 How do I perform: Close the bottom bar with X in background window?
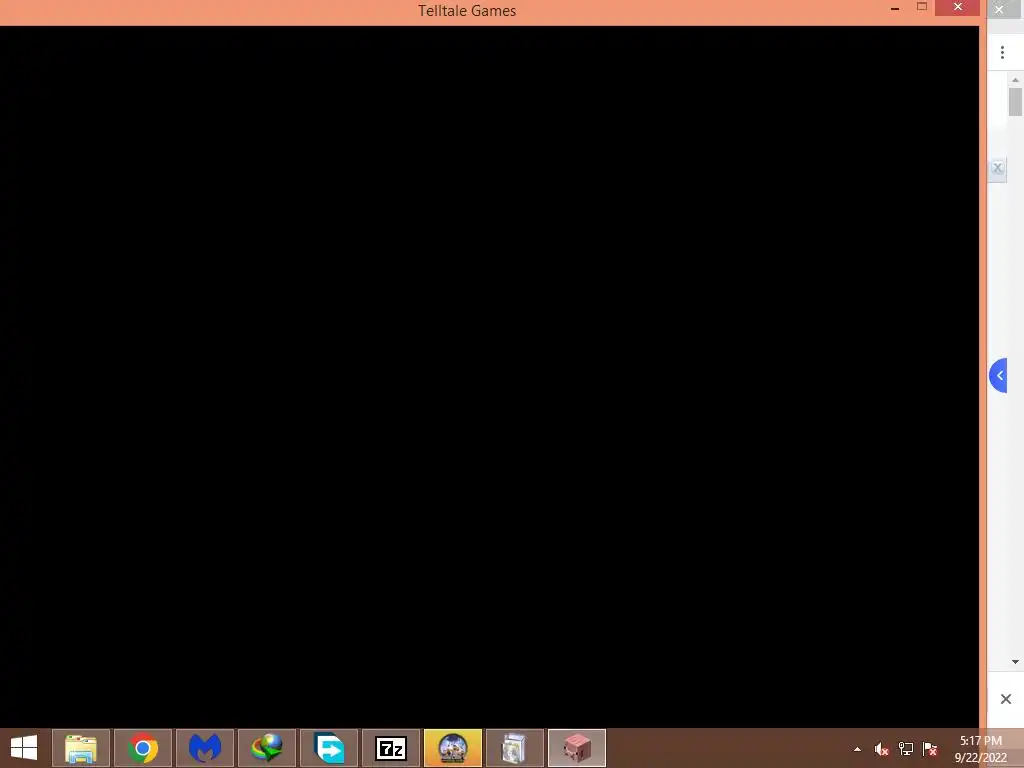pyautogui.click(x=1006, y=699)
